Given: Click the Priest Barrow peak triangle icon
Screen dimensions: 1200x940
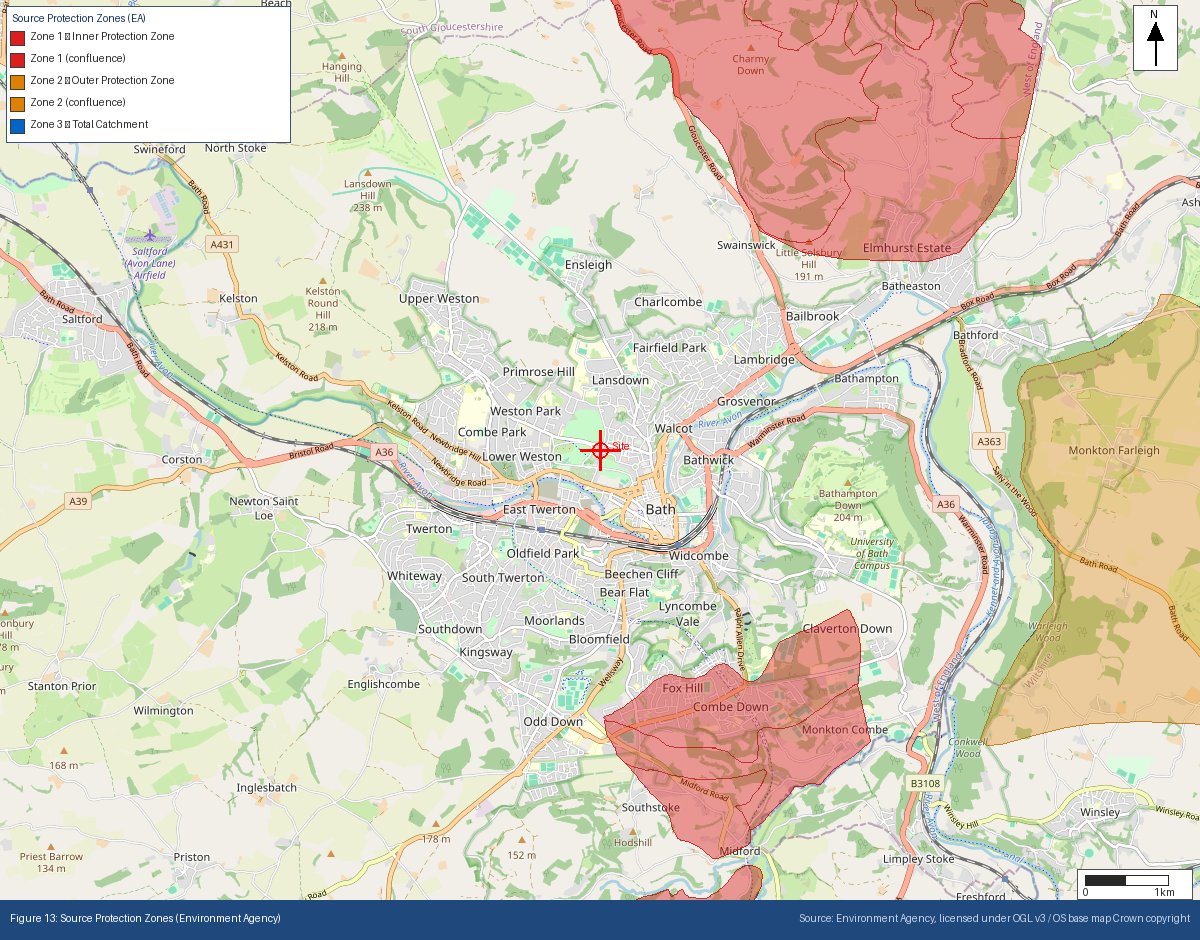Looking at the screenshot, I should pyautogui.click(x=50, y=845).
